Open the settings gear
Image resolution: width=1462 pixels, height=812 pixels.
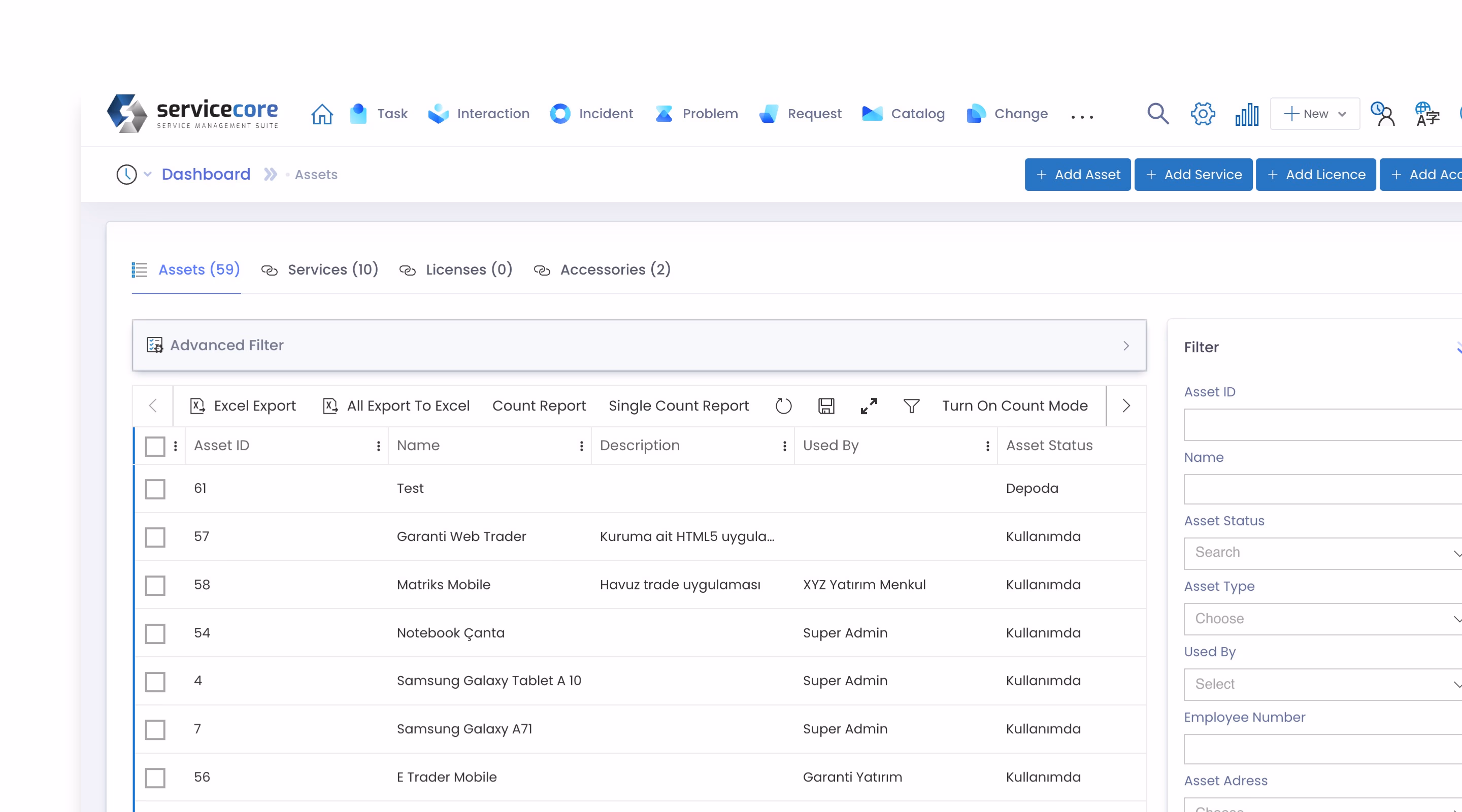point(1203,114)
